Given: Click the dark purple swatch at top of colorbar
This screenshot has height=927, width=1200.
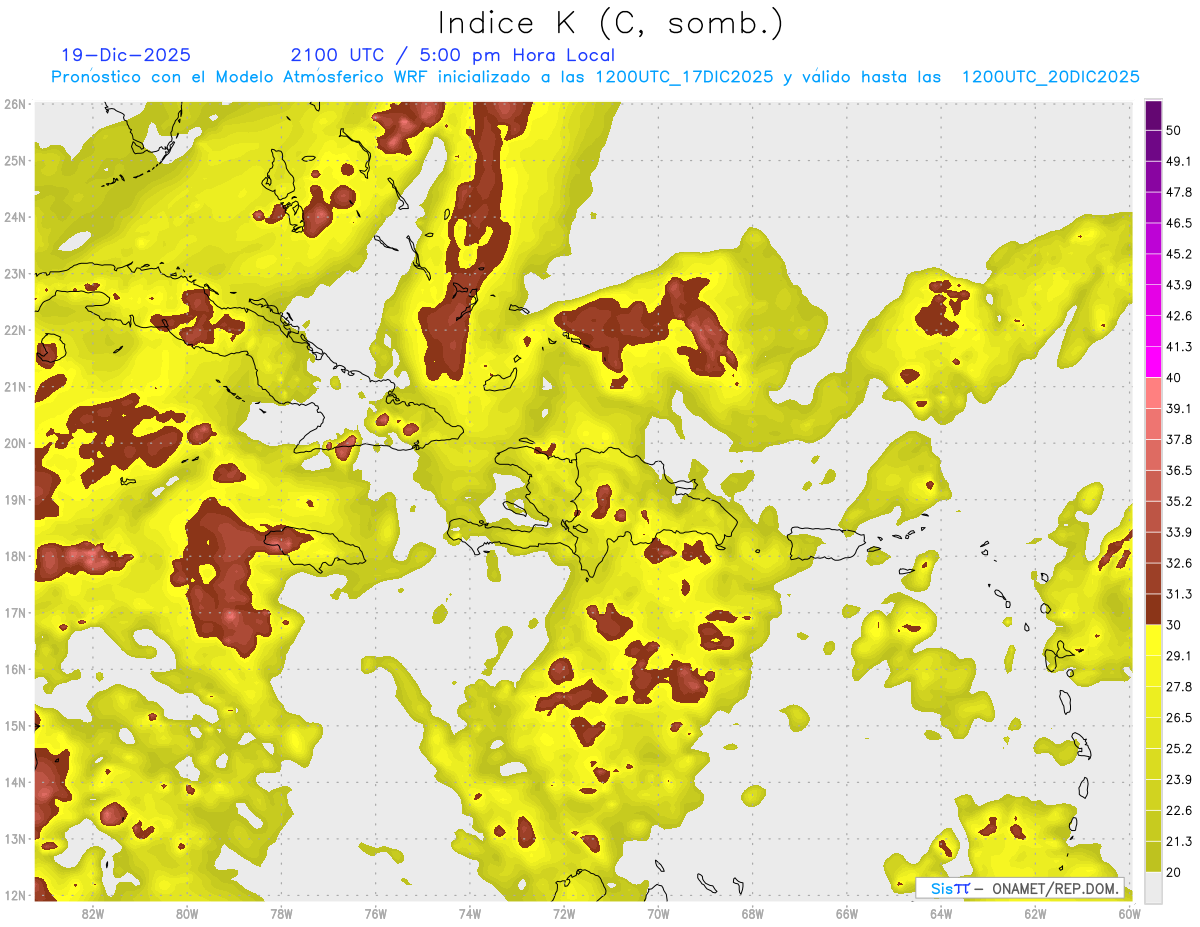Looking at the screenshot, I should pyautogui.click(x=1153, y=115).
